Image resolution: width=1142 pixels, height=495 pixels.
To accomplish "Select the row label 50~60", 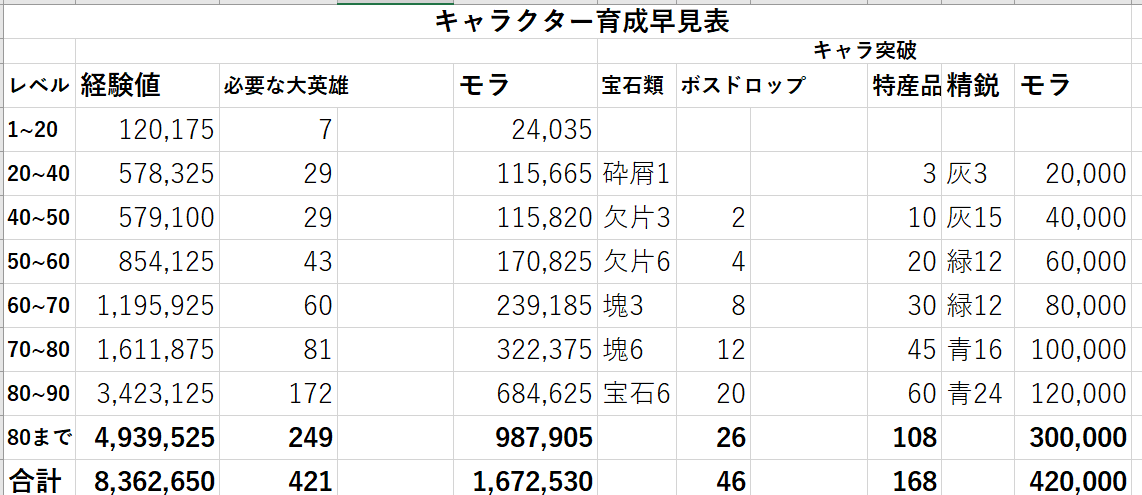I will coord(39,261).
